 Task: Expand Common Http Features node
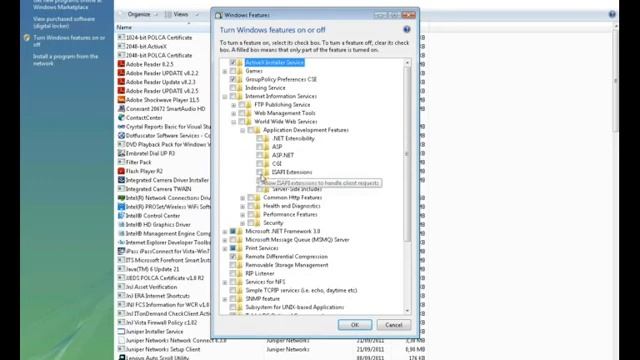[x=242, y=198]
